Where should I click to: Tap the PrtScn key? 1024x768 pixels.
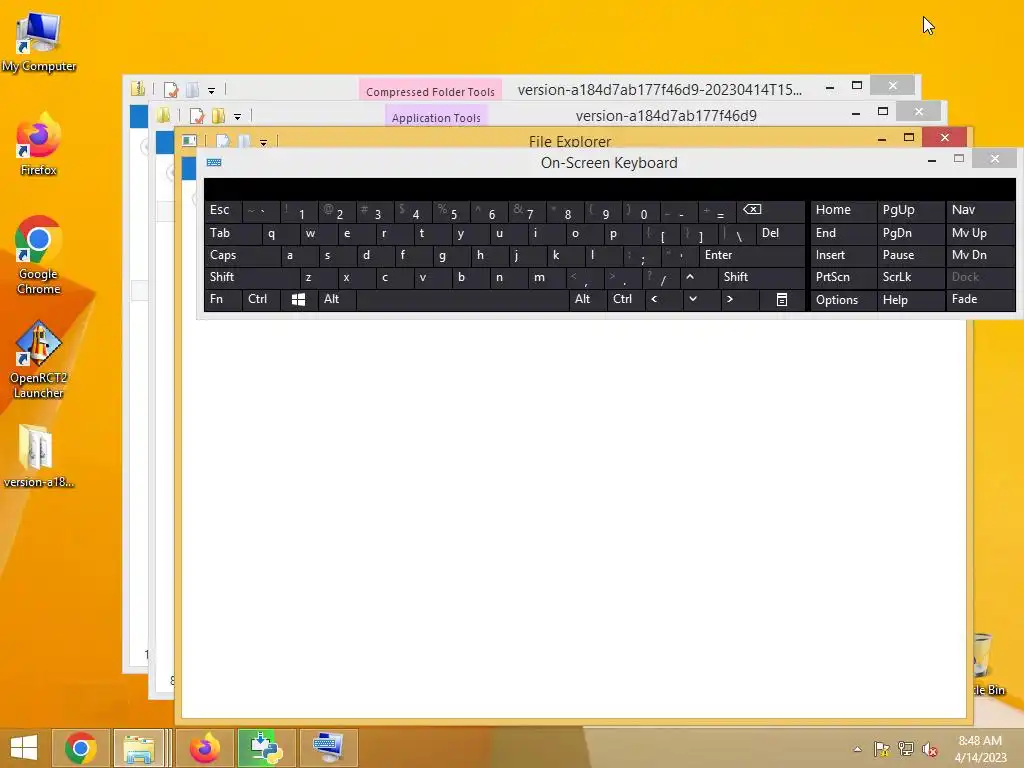(x=843, y=278)
